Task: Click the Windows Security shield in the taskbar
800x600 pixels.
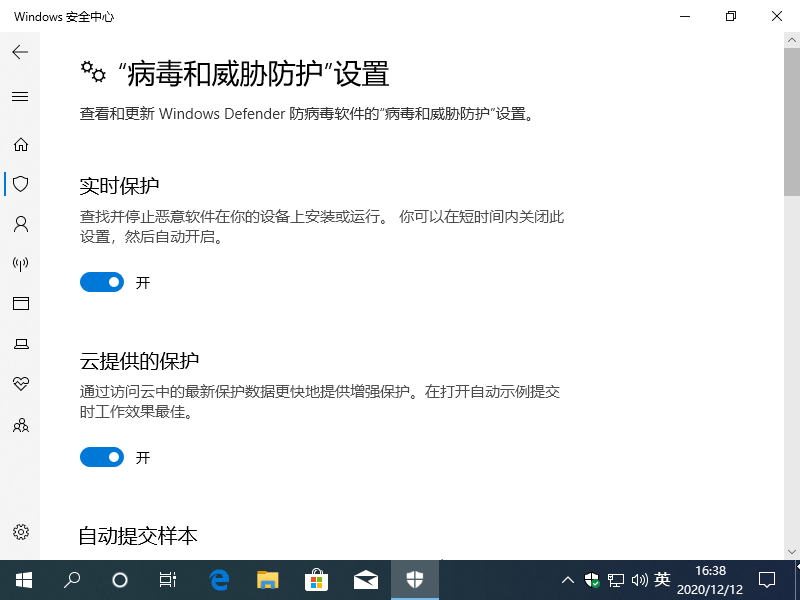Action: 414,580
